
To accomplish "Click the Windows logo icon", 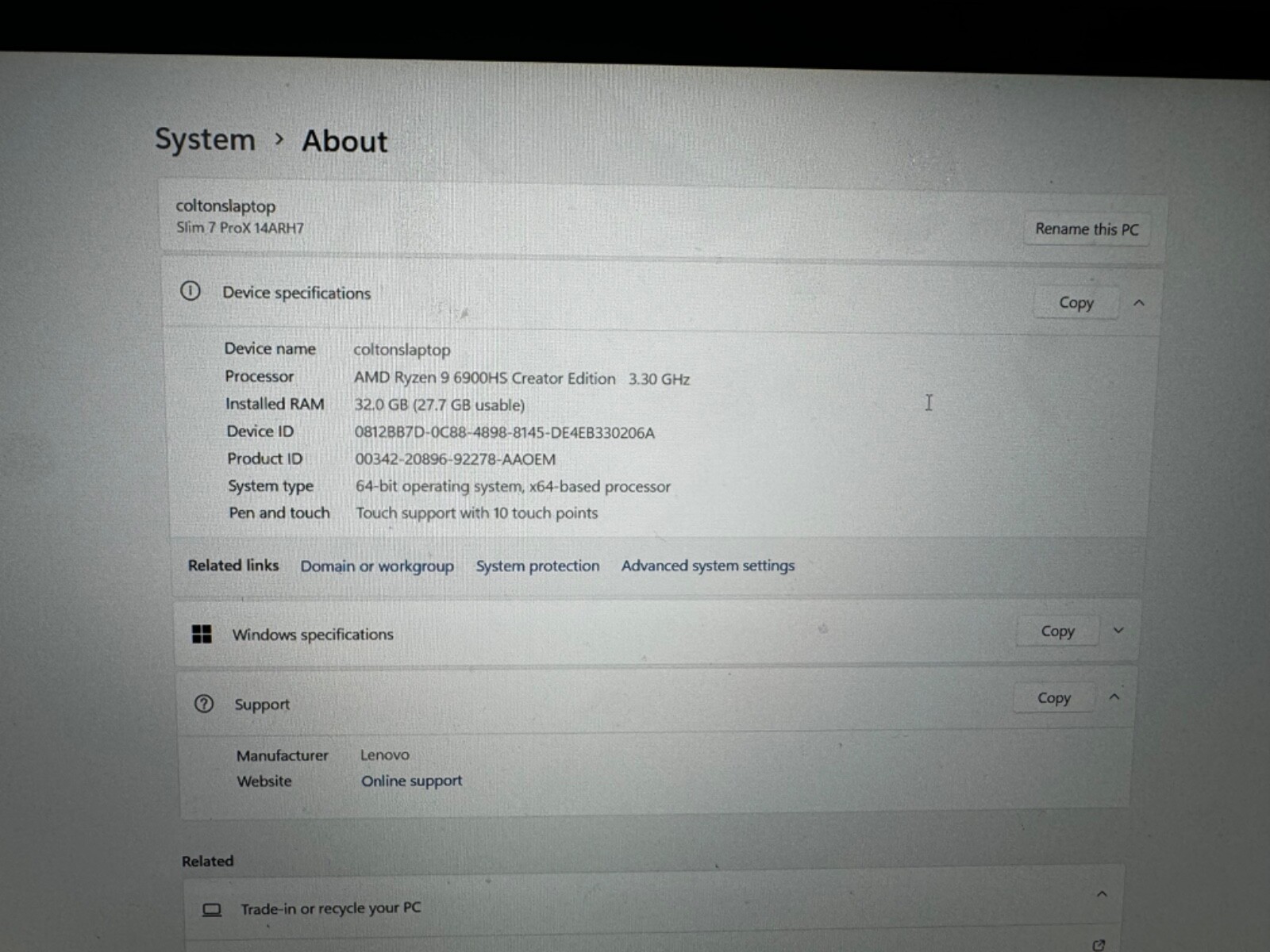I will (x=202, y=634).
